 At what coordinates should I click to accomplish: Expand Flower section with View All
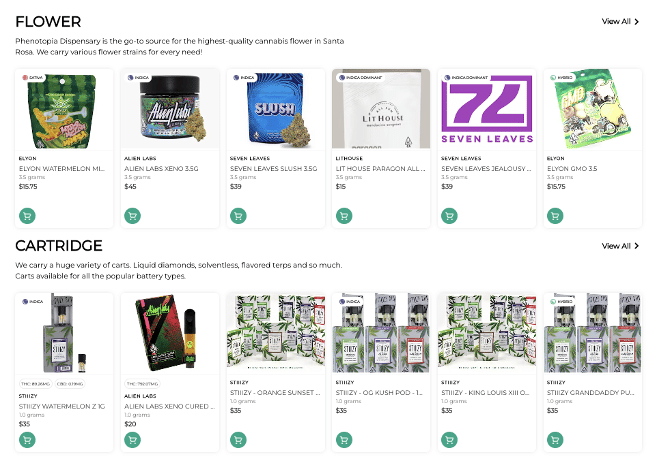click(620, 21)
